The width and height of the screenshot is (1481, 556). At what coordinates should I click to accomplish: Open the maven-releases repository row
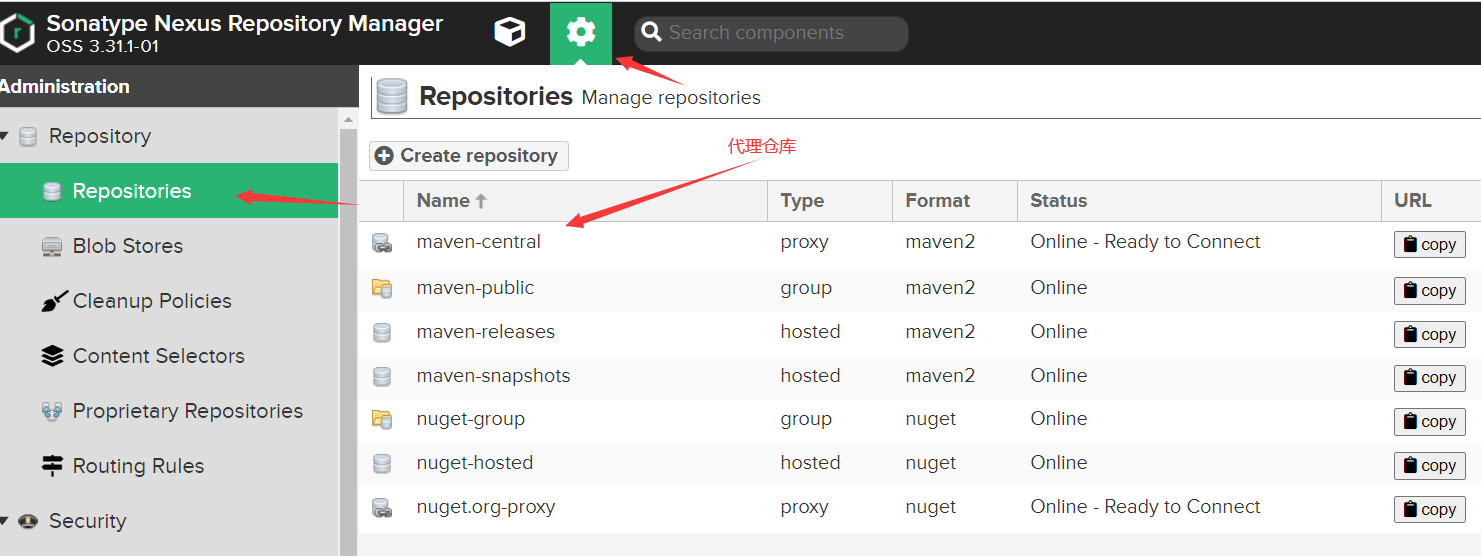[x=919, y=332]
